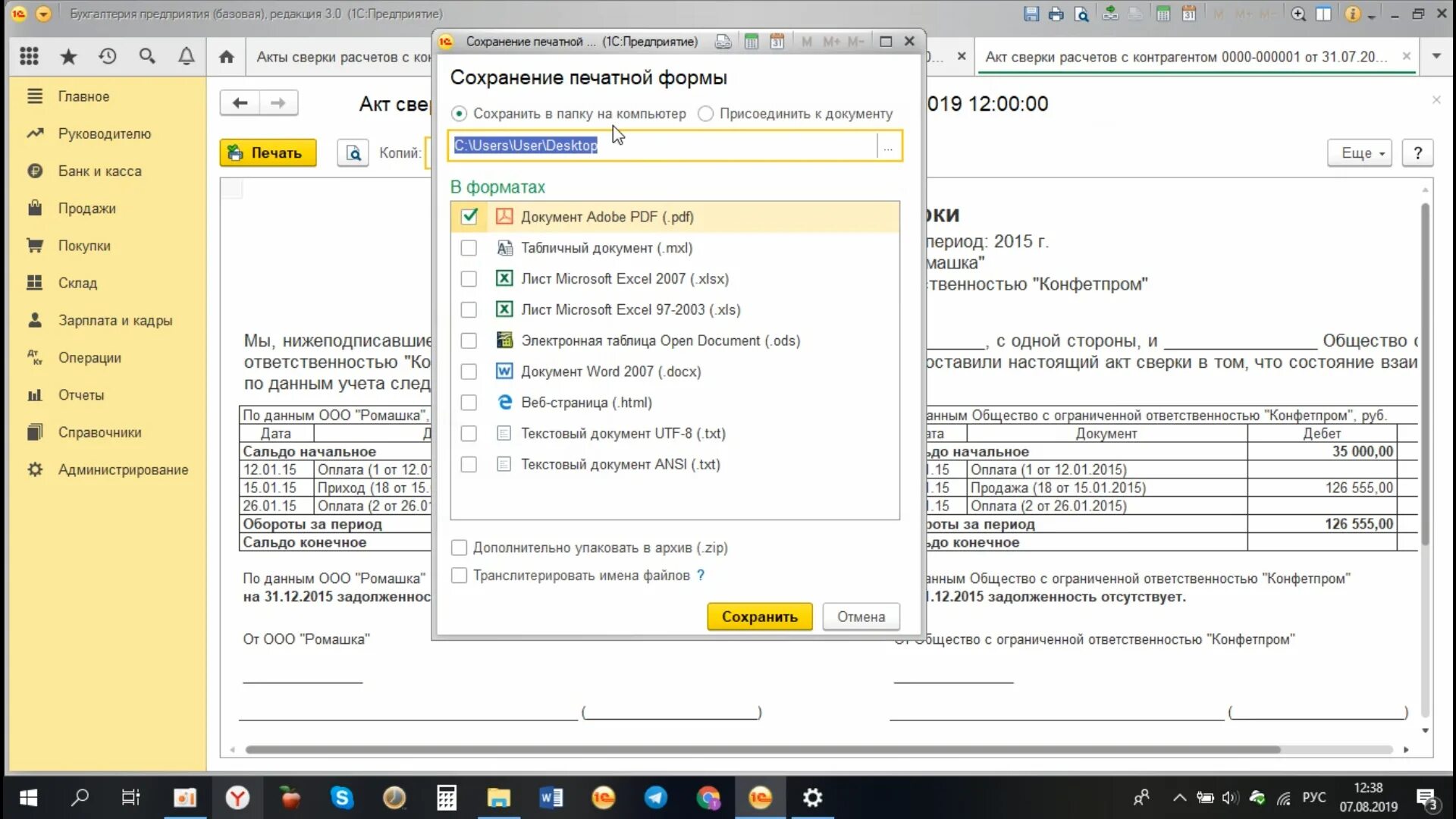Click the print preview icon next to Печать
The image size is (1456, 819).
[x=353, y=153]
